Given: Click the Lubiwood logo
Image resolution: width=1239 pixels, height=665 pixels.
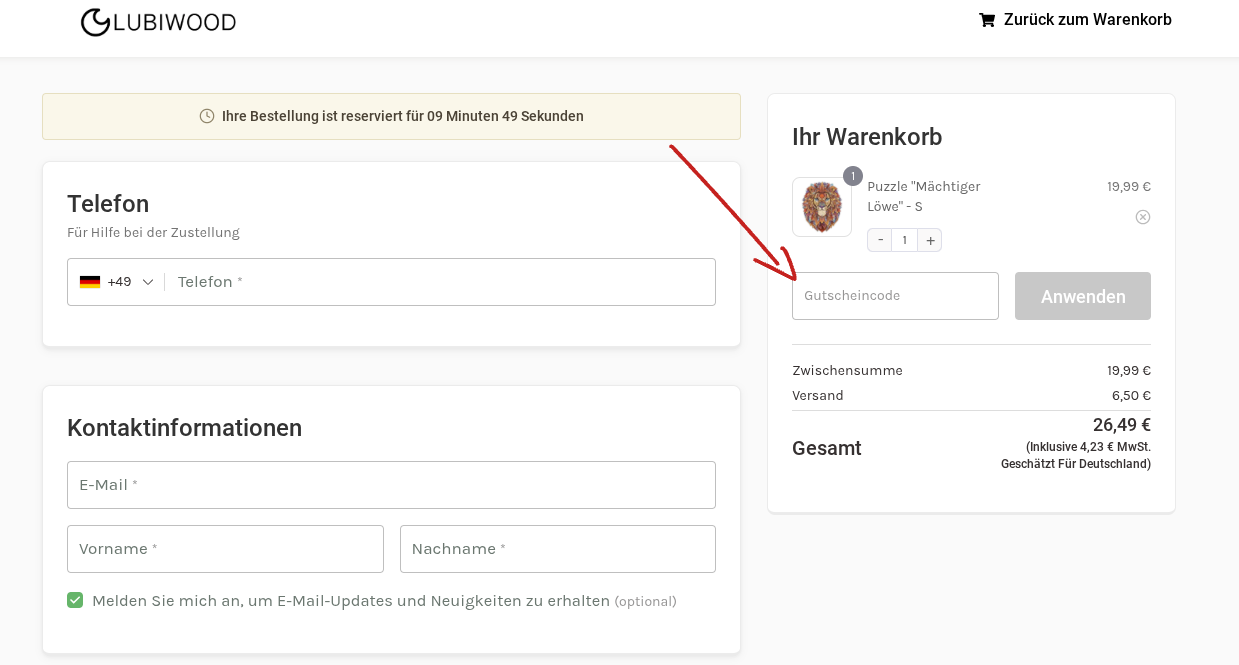Looking at the screenshot, I should (x=158, y=22).
